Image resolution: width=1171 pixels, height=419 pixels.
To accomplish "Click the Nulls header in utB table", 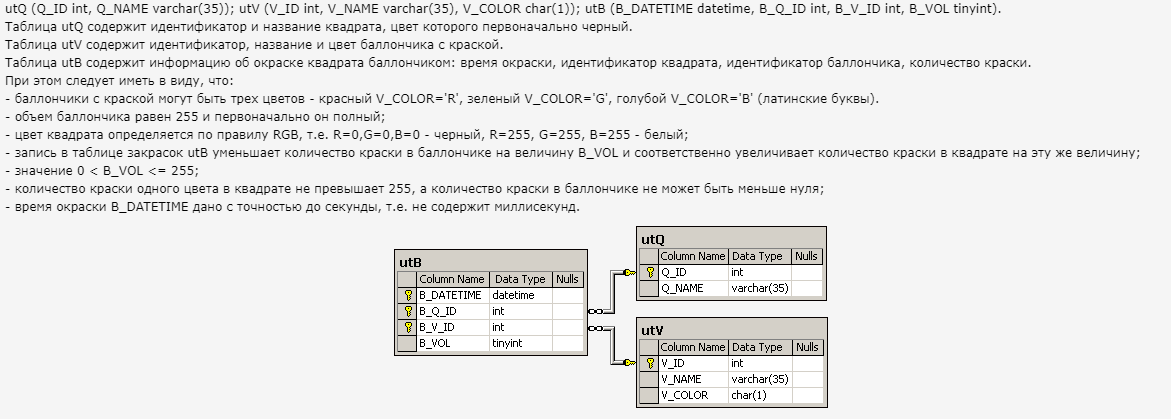I will 567,279.
